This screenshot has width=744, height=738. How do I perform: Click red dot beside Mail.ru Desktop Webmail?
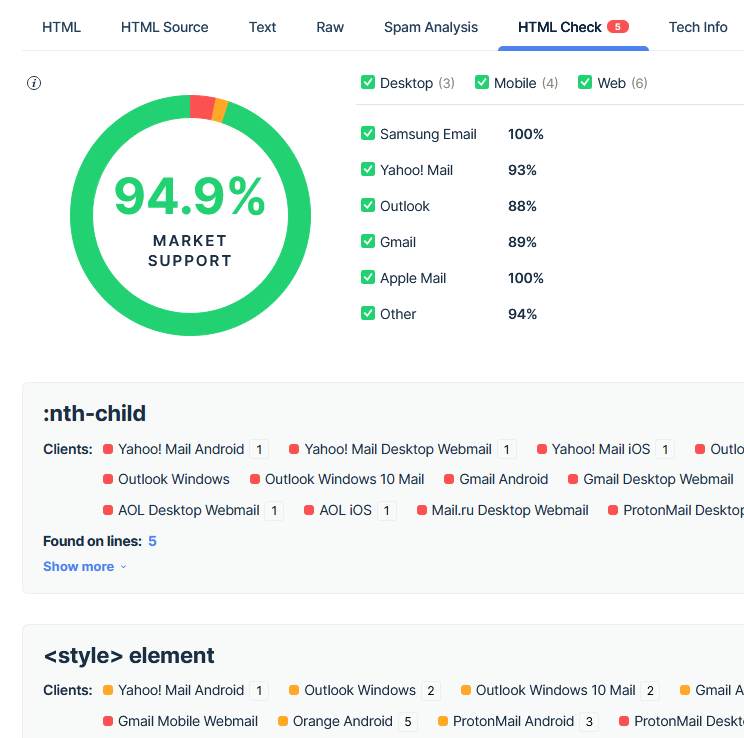(422, 510)
